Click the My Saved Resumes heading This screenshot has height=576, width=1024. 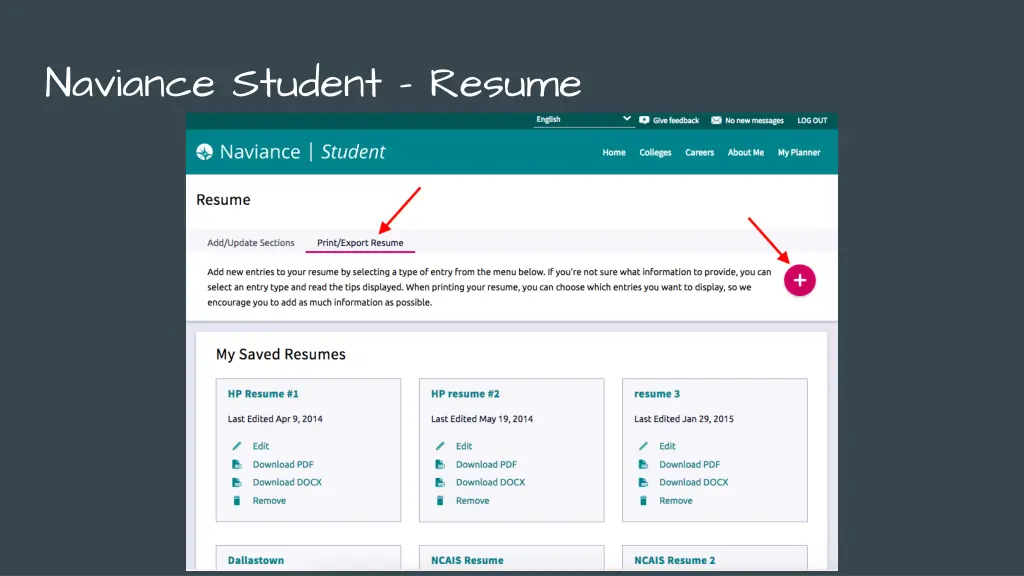[281, 354]
